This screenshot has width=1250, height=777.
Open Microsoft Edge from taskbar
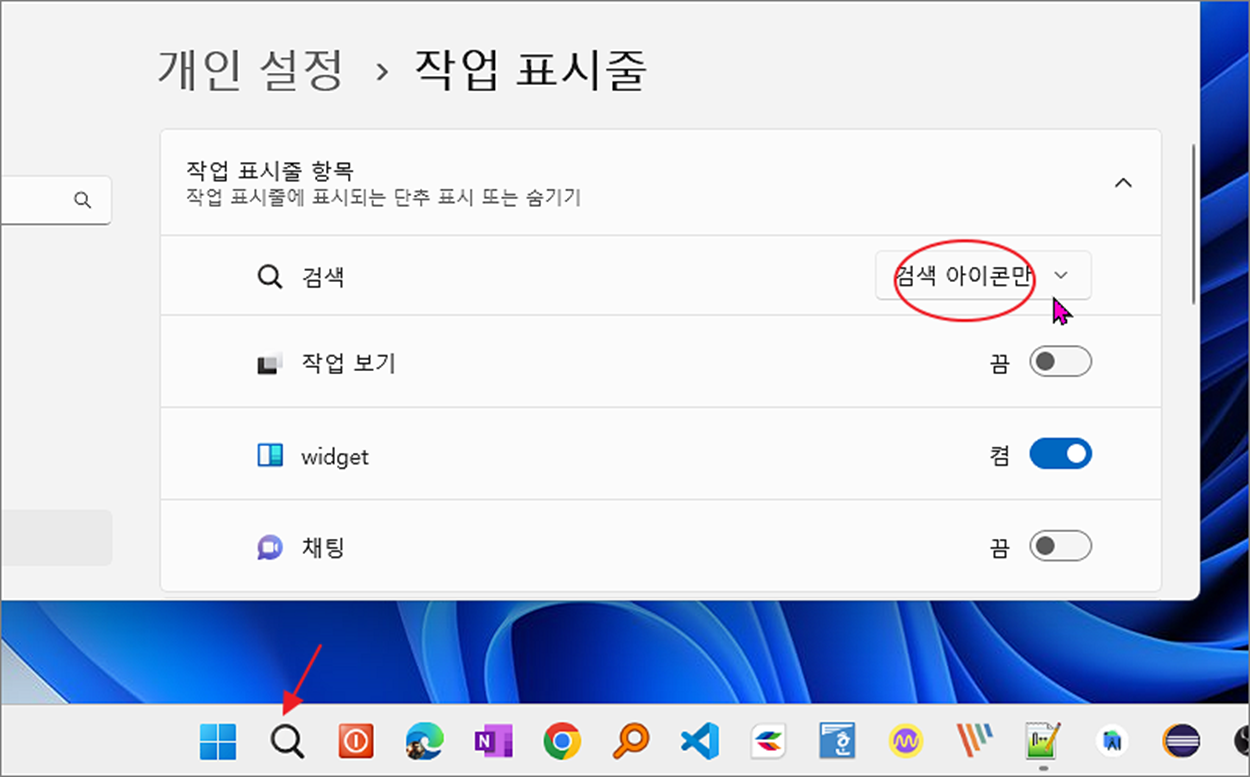(x=424, y=742)
